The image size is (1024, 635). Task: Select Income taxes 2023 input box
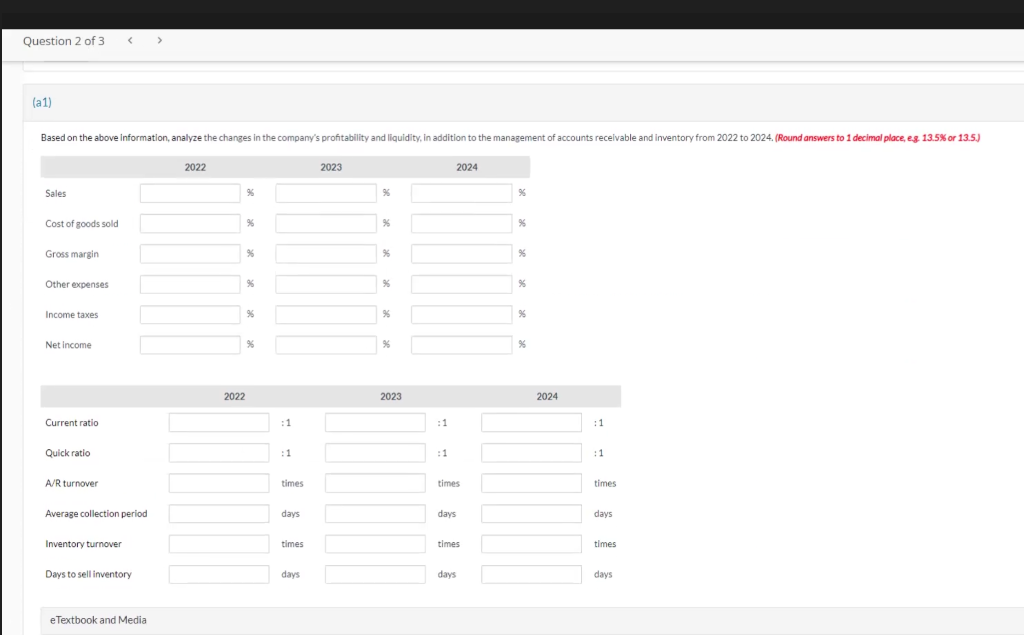pyautogui.click(x=326, y=314)
